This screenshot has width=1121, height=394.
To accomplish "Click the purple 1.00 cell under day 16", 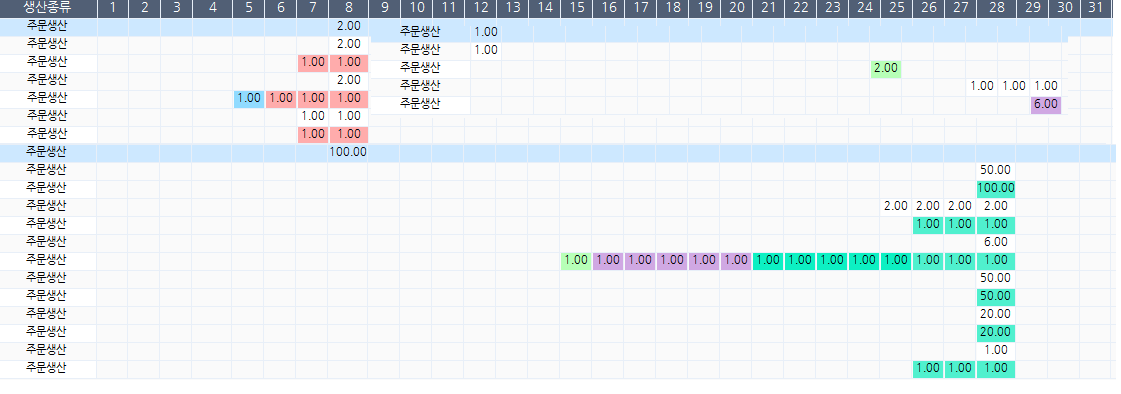I will [608, 260].
